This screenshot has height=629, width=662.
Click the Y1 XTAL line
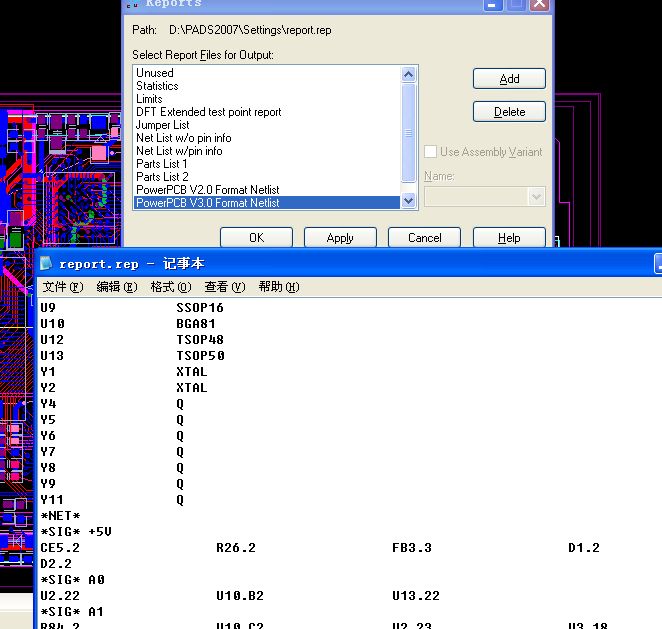coord(124,372)
